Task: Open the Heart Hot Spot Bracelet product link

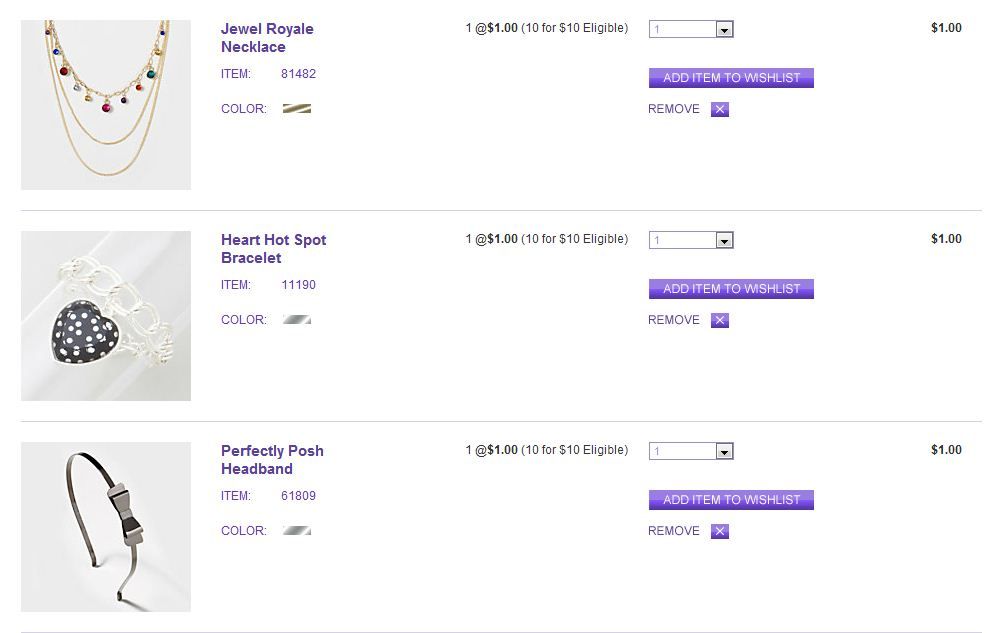Action: (x=273, y=249)
